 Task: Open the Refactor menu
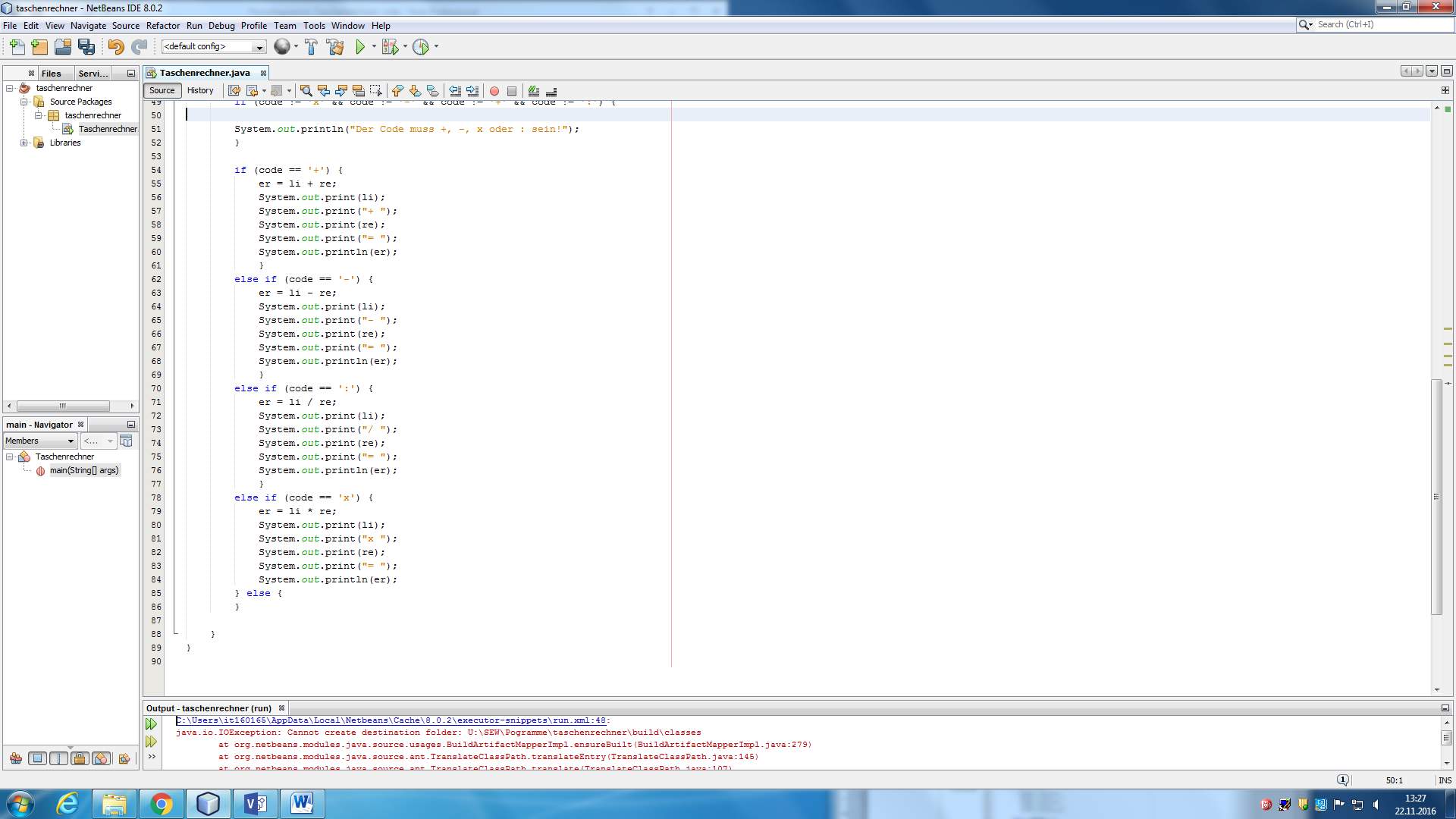click(x=163, y=25)
